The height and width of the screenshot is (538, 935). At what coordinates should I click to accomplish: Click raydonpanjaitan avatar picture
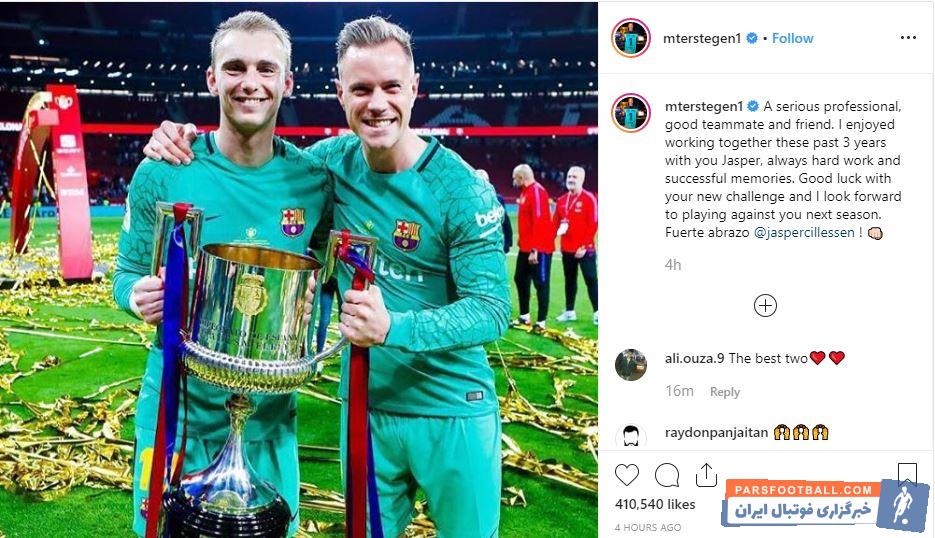pos(631,436)
